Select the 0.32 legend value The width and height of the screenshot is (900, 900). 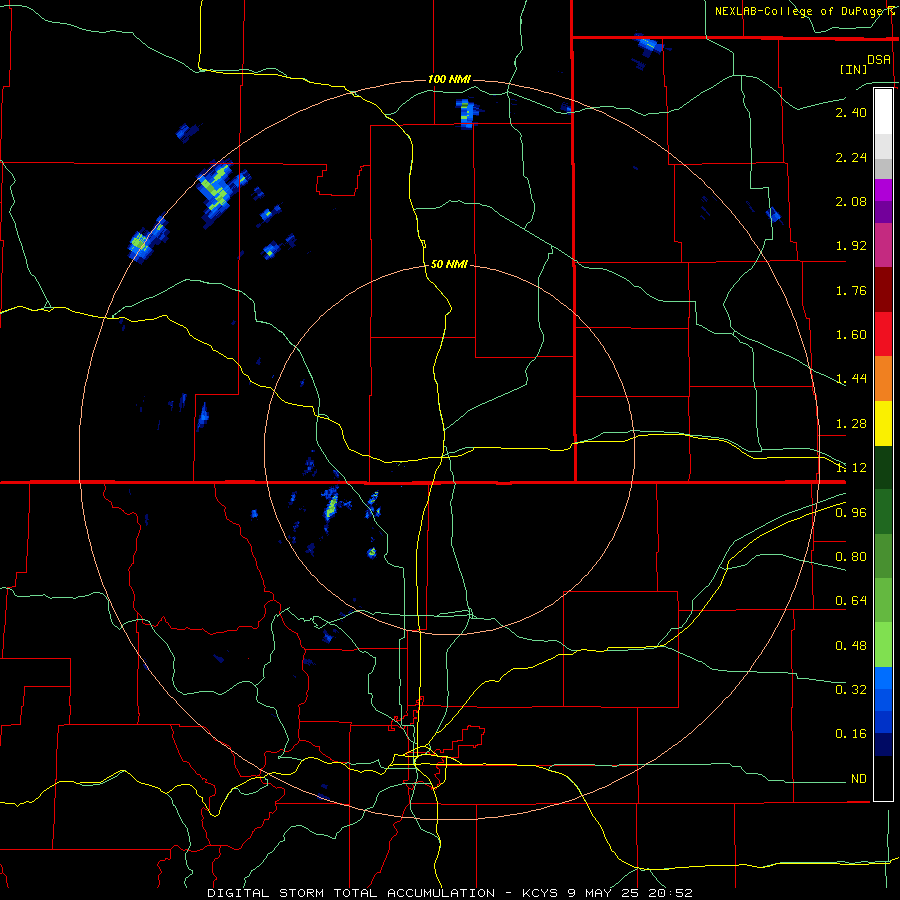click(x=851, y=689)
